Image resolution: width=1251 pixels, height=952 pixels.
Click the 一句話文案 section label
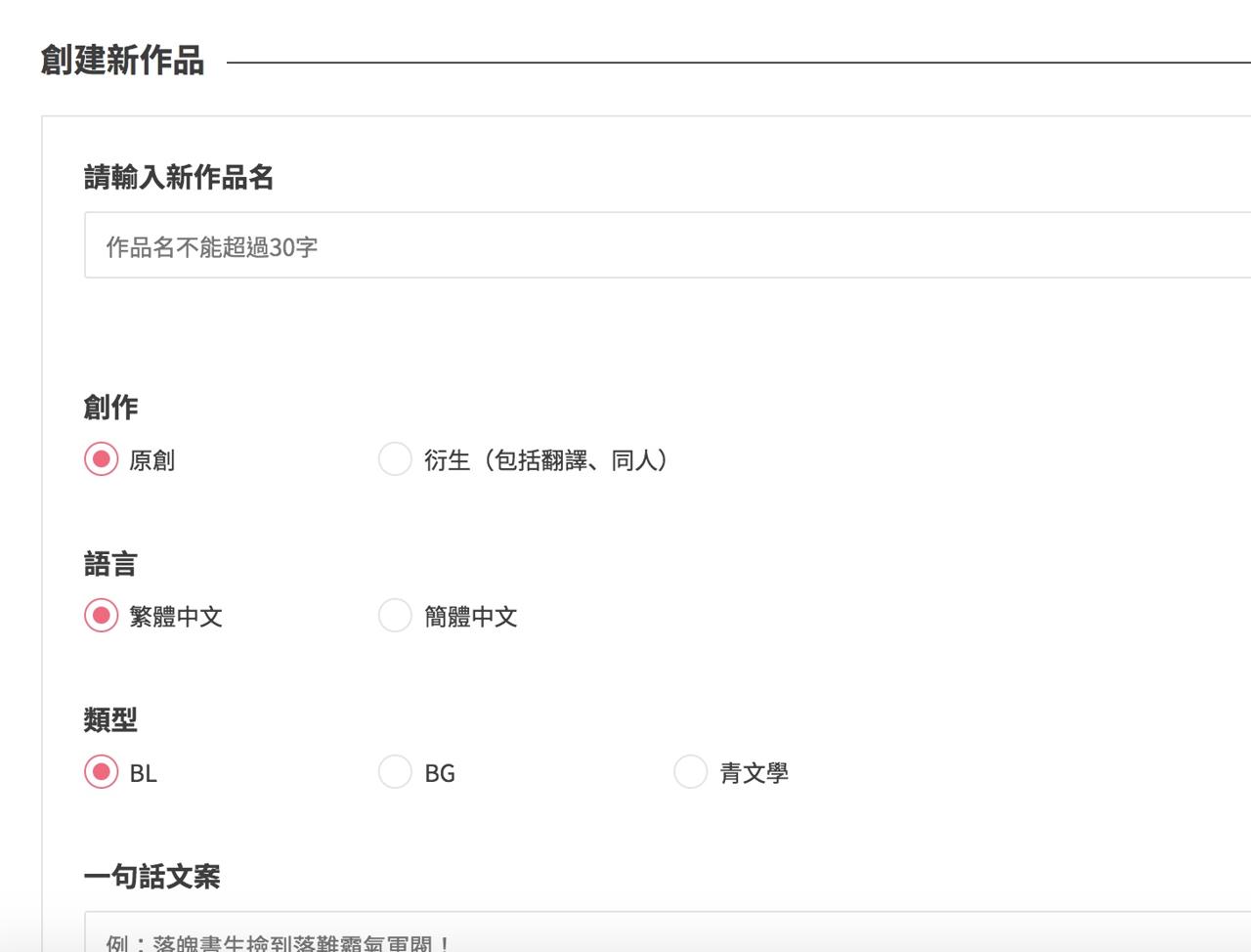tap(151, 876)
